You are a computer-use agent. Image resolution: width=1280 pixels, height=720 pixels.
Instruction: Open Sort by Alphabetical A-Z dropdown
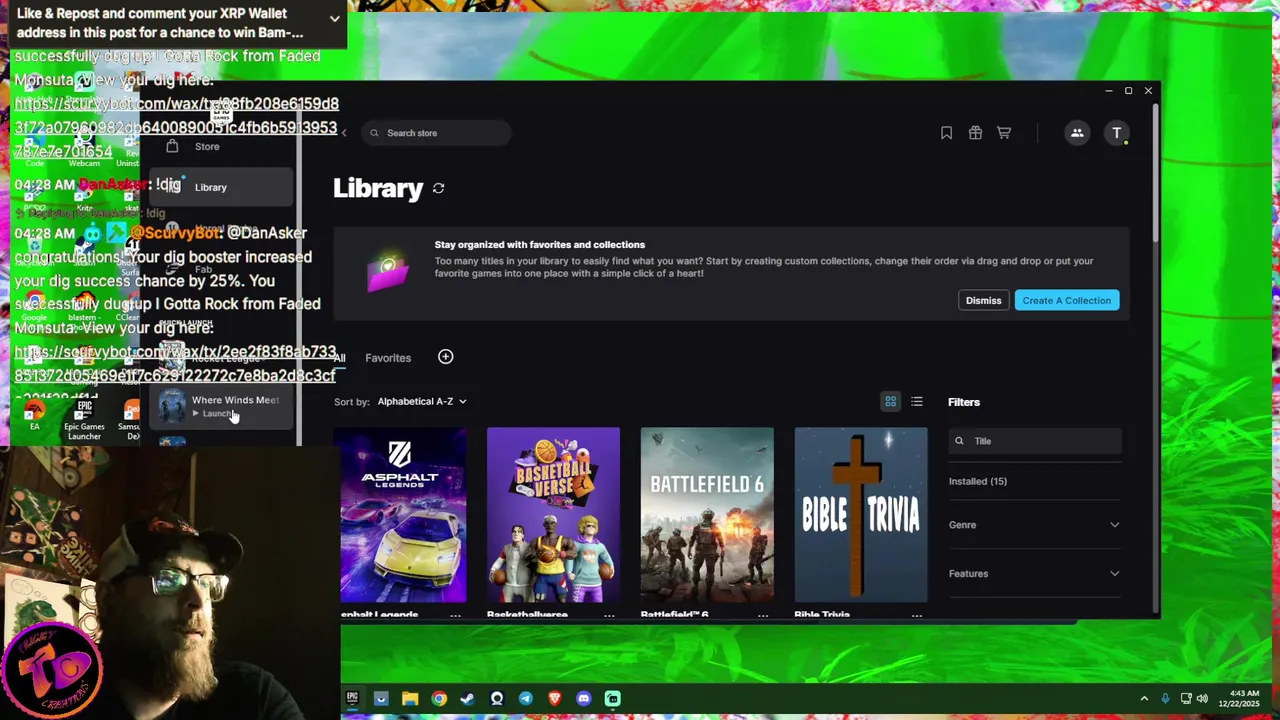[422, 402]
